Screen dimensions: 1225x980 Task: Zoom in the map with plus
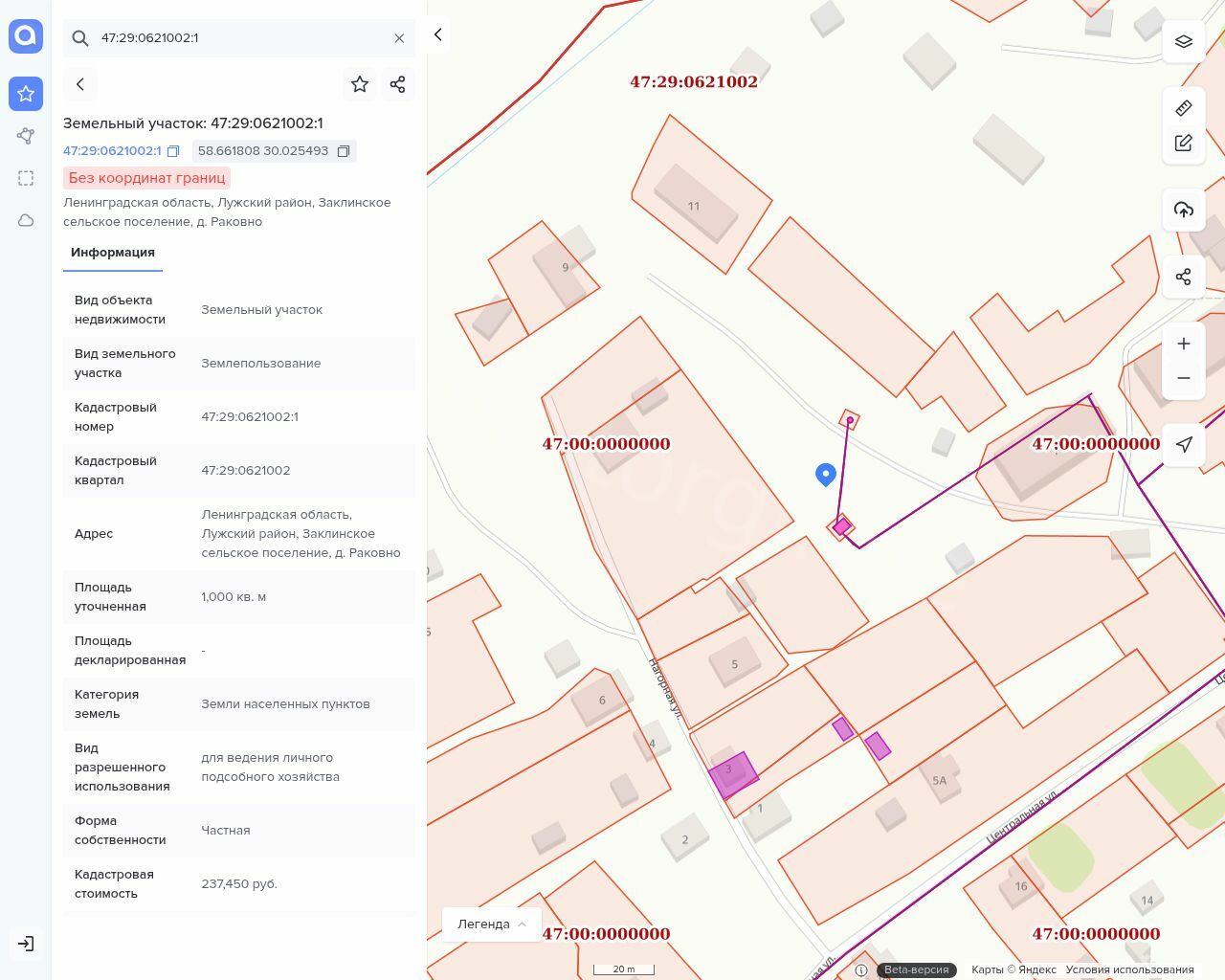pos(1184,344)
